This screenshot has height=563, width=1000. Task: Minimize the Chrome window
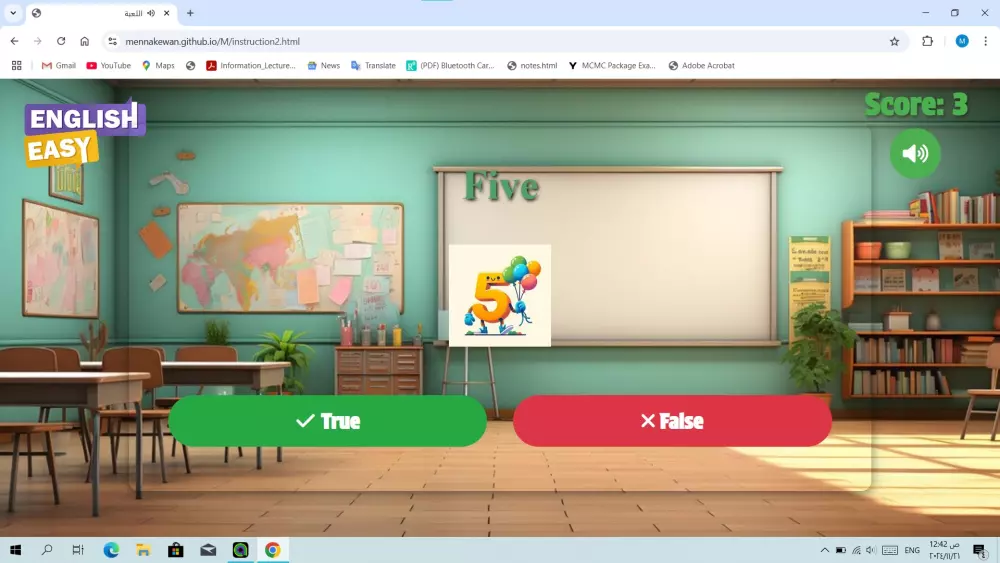(925, 13)
